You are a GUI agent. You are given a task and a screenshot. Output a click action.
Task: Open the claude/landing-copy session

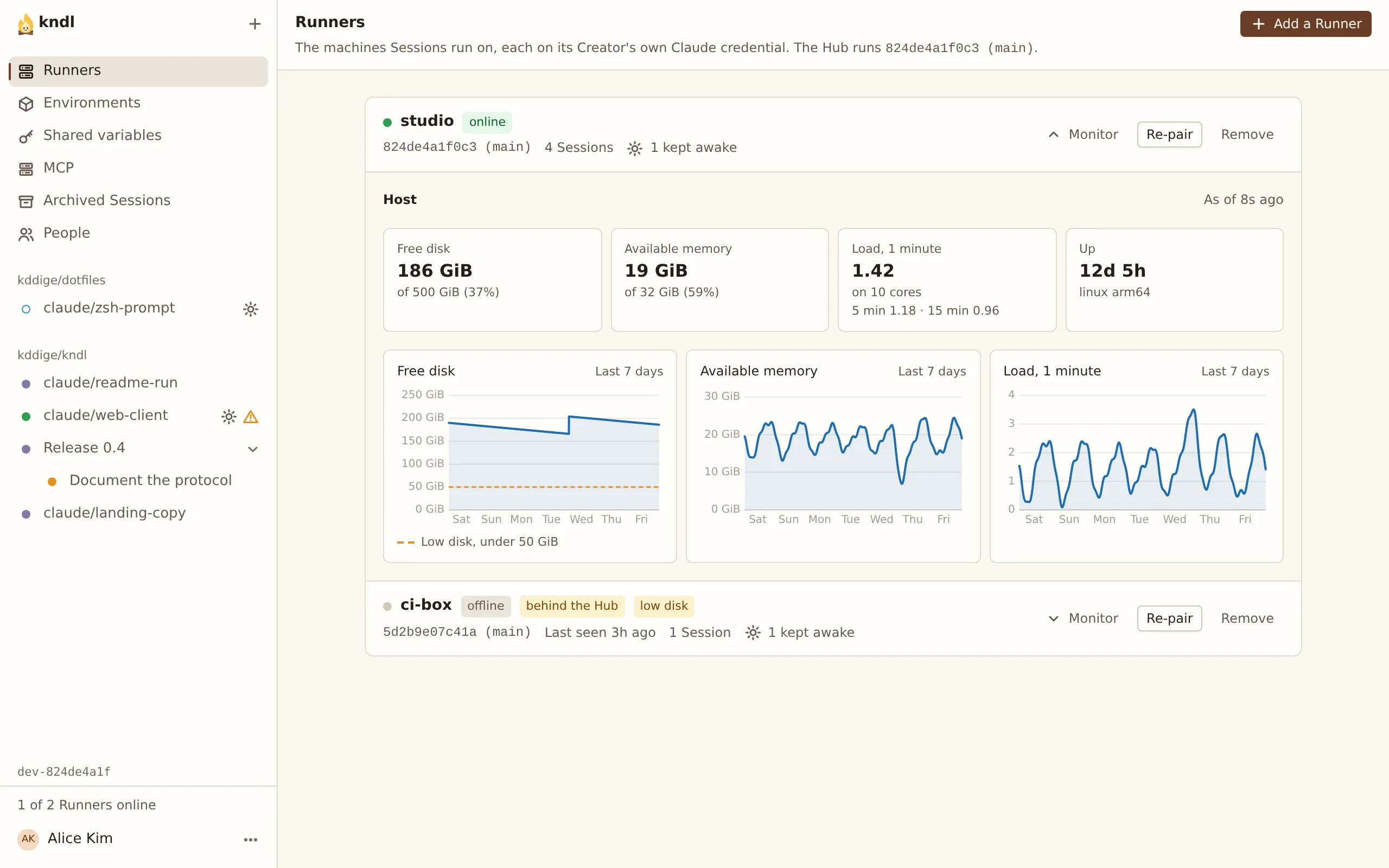138,513
